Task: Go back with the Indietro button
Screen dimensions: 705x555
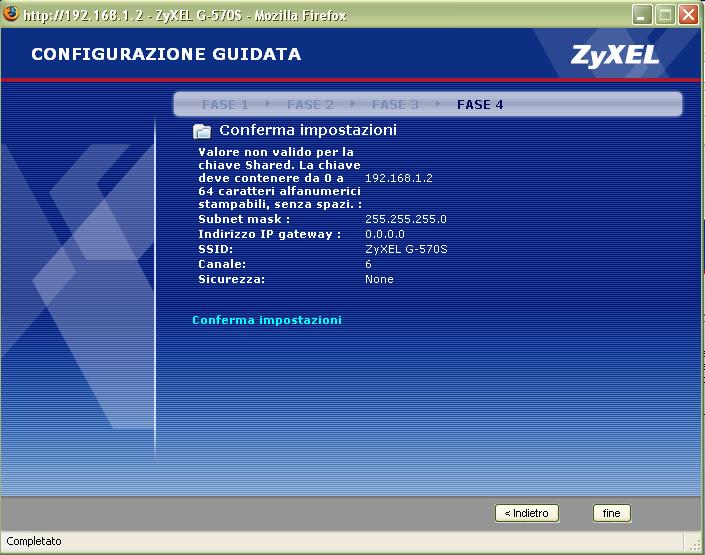Action: pyautogui.click(x=527, y=513)
